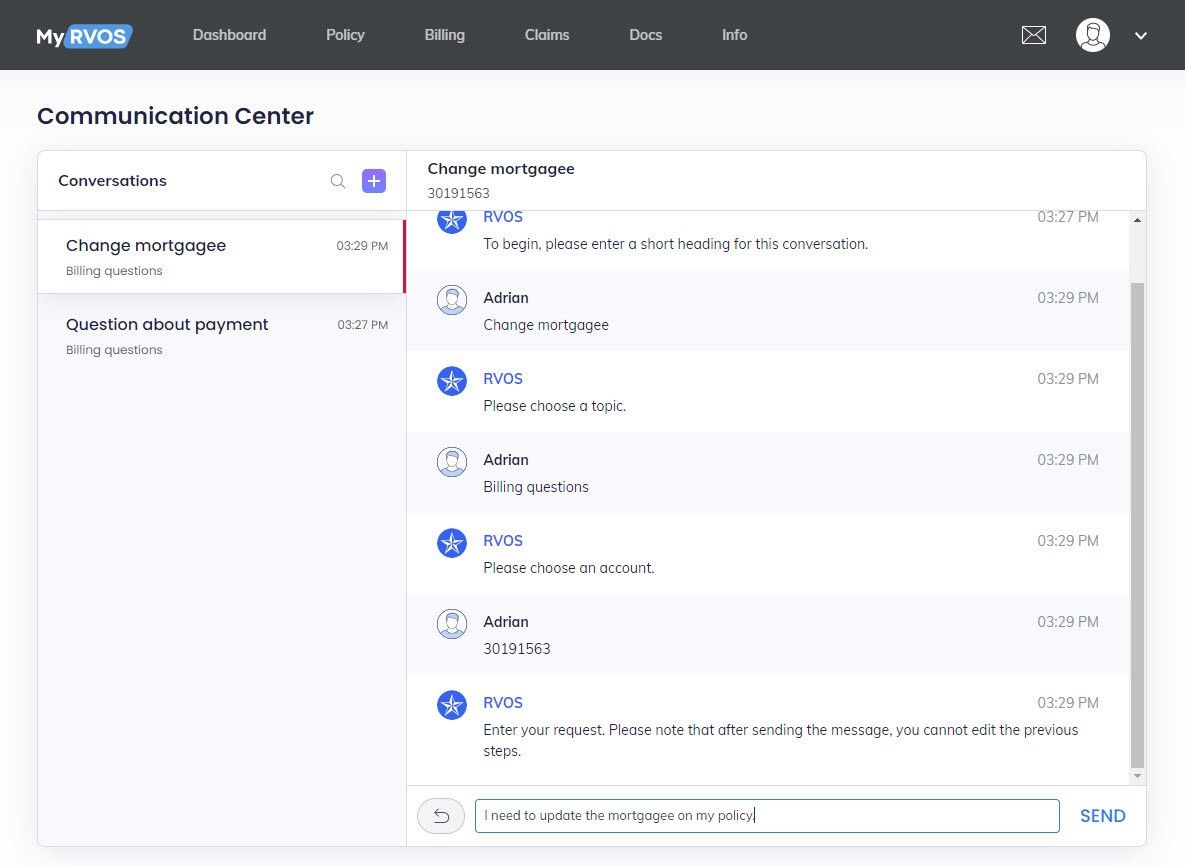Start a new conversation with plus button
The height and width of the screenshot is (866, 1185).
click(374, 181)
